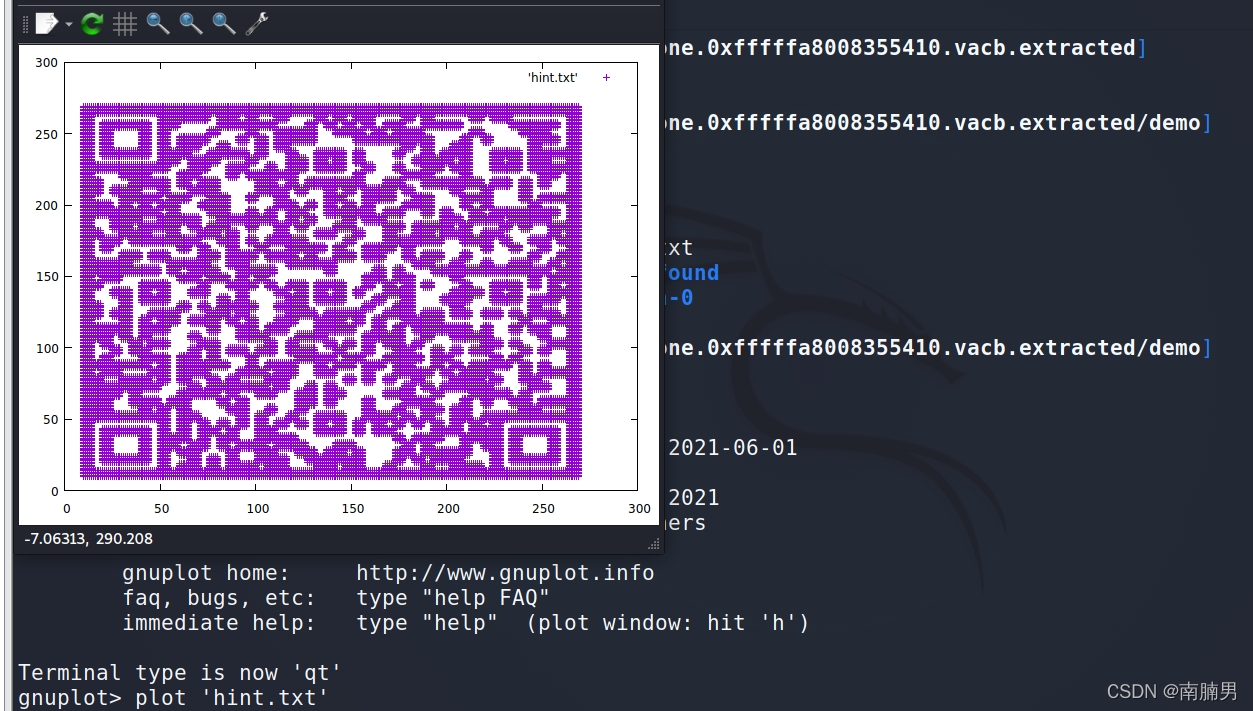Click the mouse coordinates status text
1253x711 pixels.
coord(88,539)
